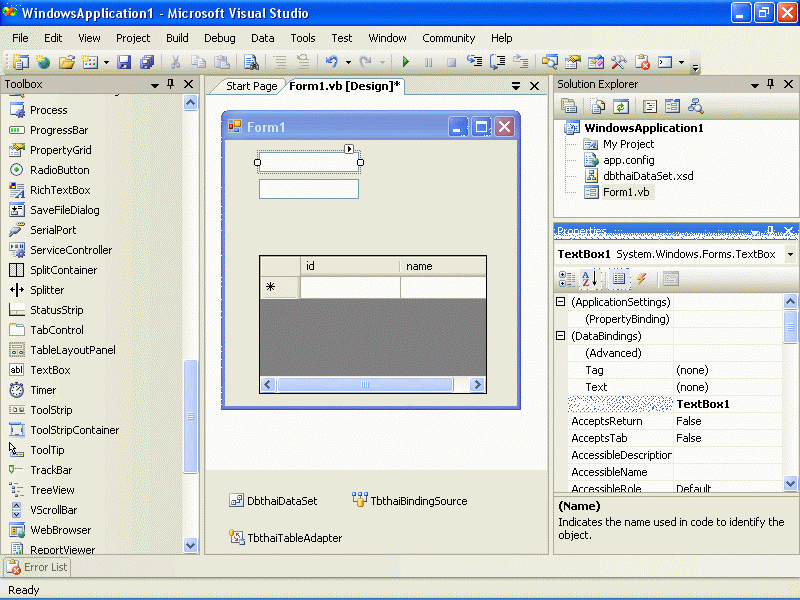Sort properties alphabetically with A-Z icon
The width and height of the screenshot is (800, 600).
(x=589, y=279)
